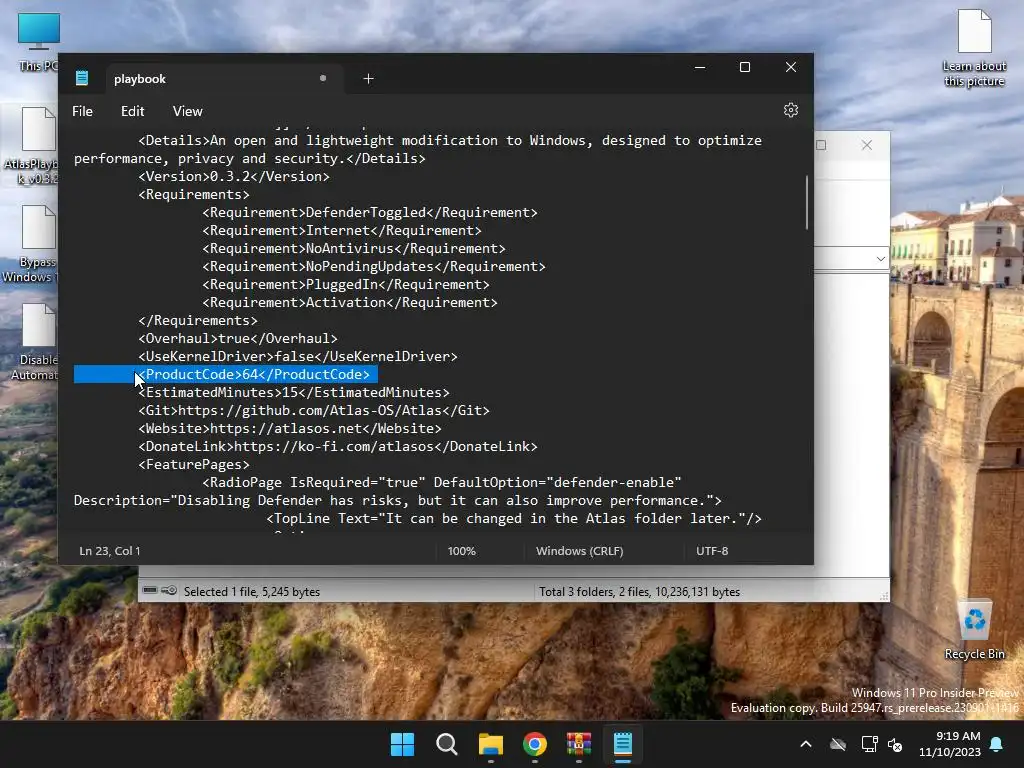
Task: Open the notification bell
Action: [997, 744]
